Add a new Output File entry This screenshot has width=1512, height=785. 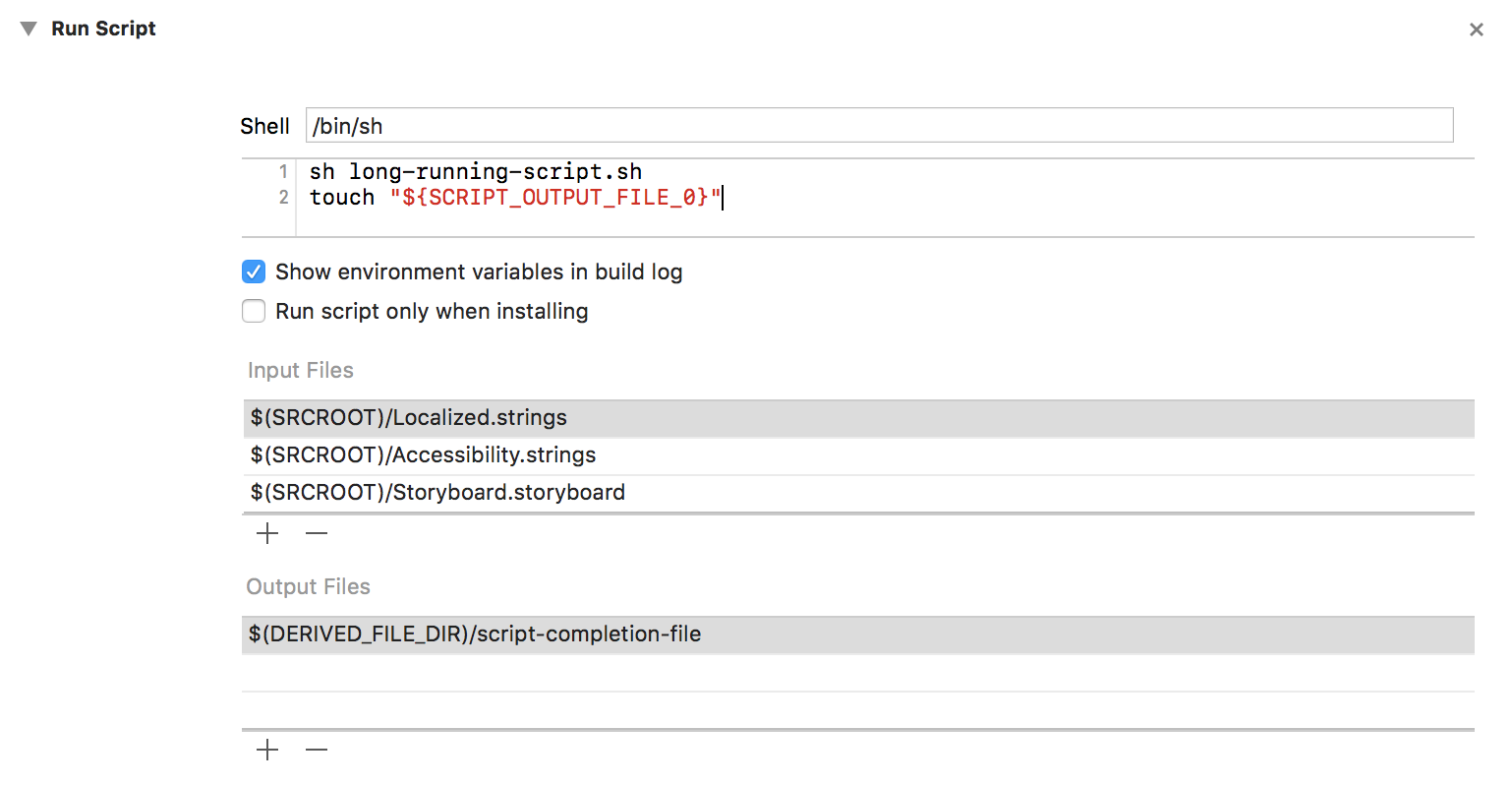click(x=265, y=749)
